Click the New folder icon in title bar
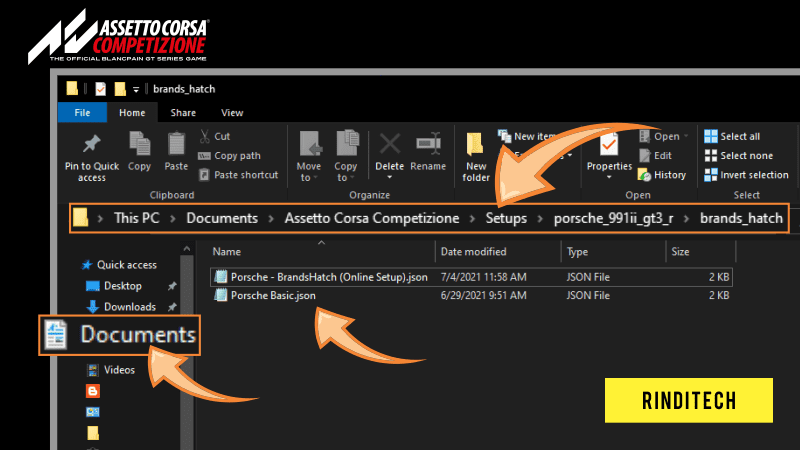 (x=120, y=89)
